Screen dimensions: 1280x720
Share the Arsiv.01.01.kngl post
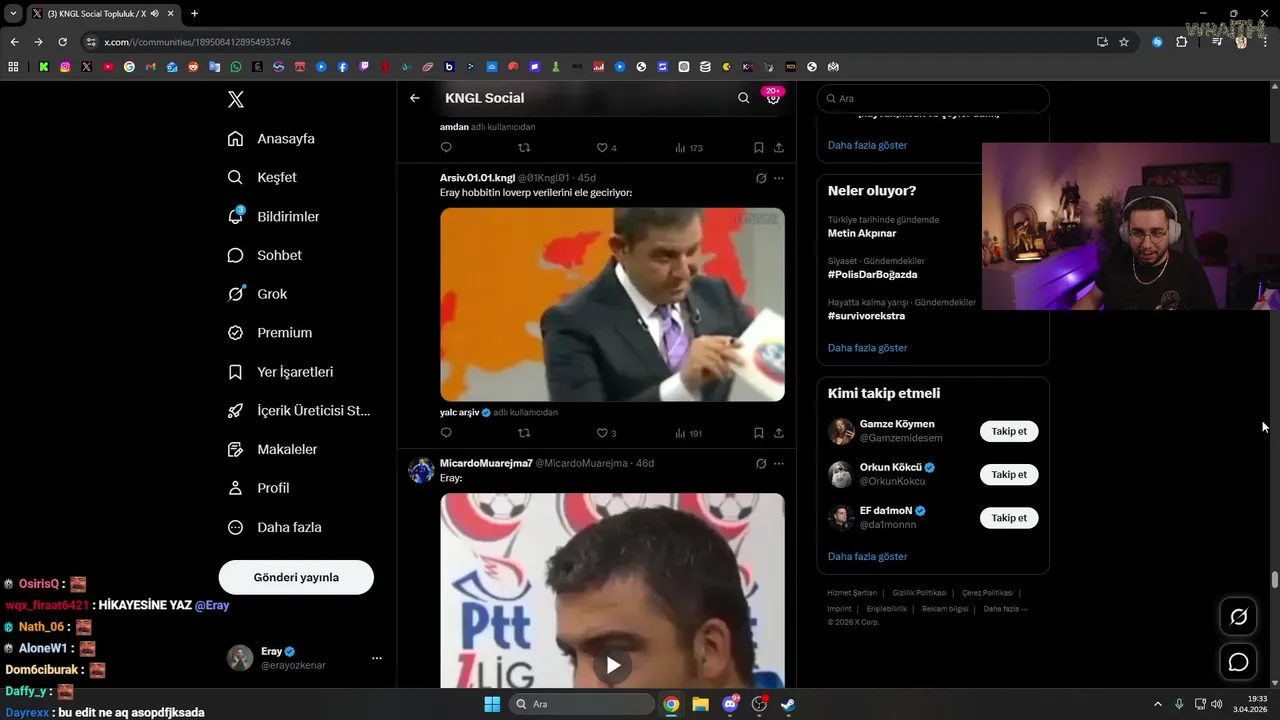(x=779, y=433)
